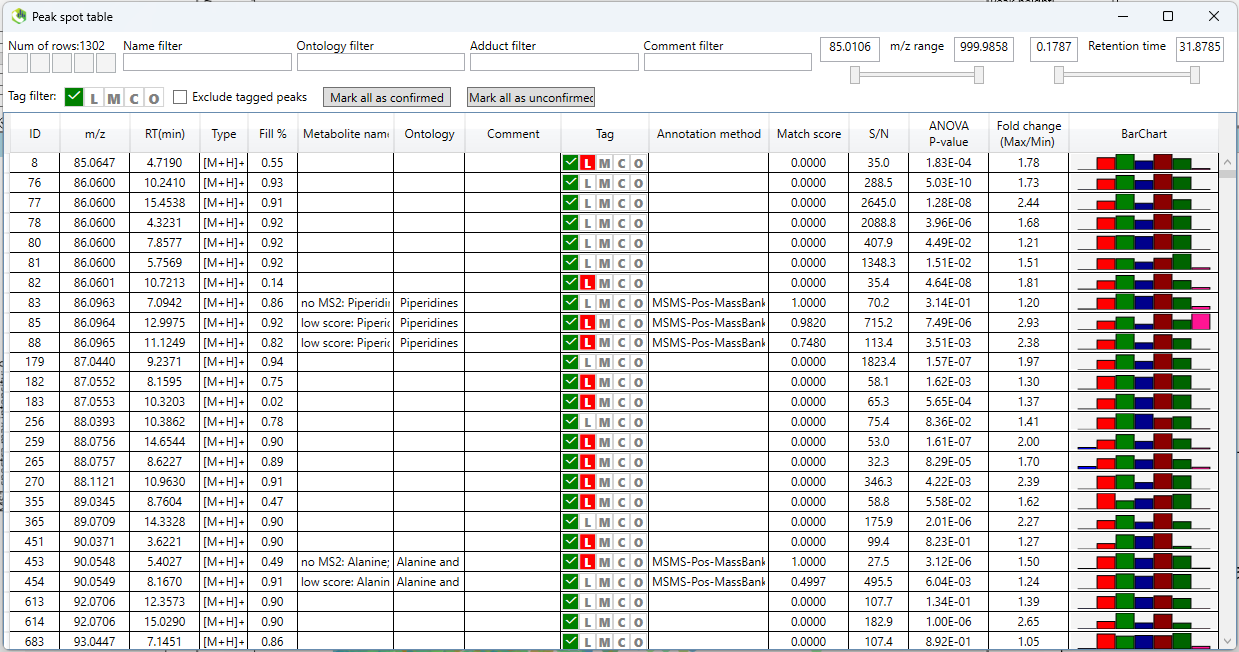This screenshot has height=652, width=1239.
Task: Click the C tag in row ID 270
Action: (x=621, y=482)
